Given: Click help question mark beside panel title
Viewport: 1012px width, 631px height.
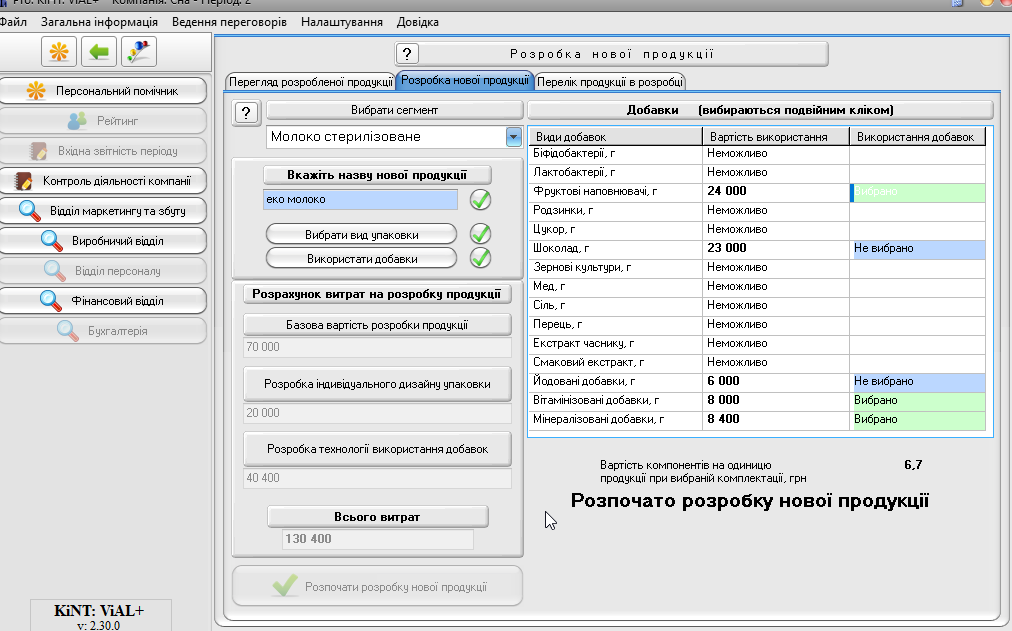Looking at the screenshot, I should tap(407, 54).
